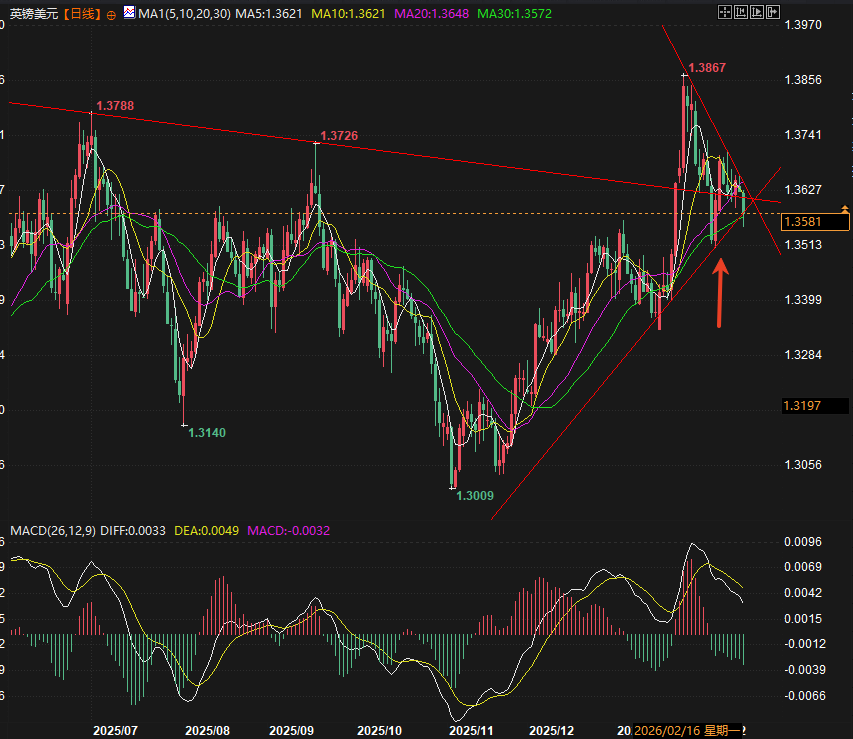Image resolution: width=853 pixels, height=739 pixels.
Task: Click the 1.3867 peak price label
Action: point(707,68)
